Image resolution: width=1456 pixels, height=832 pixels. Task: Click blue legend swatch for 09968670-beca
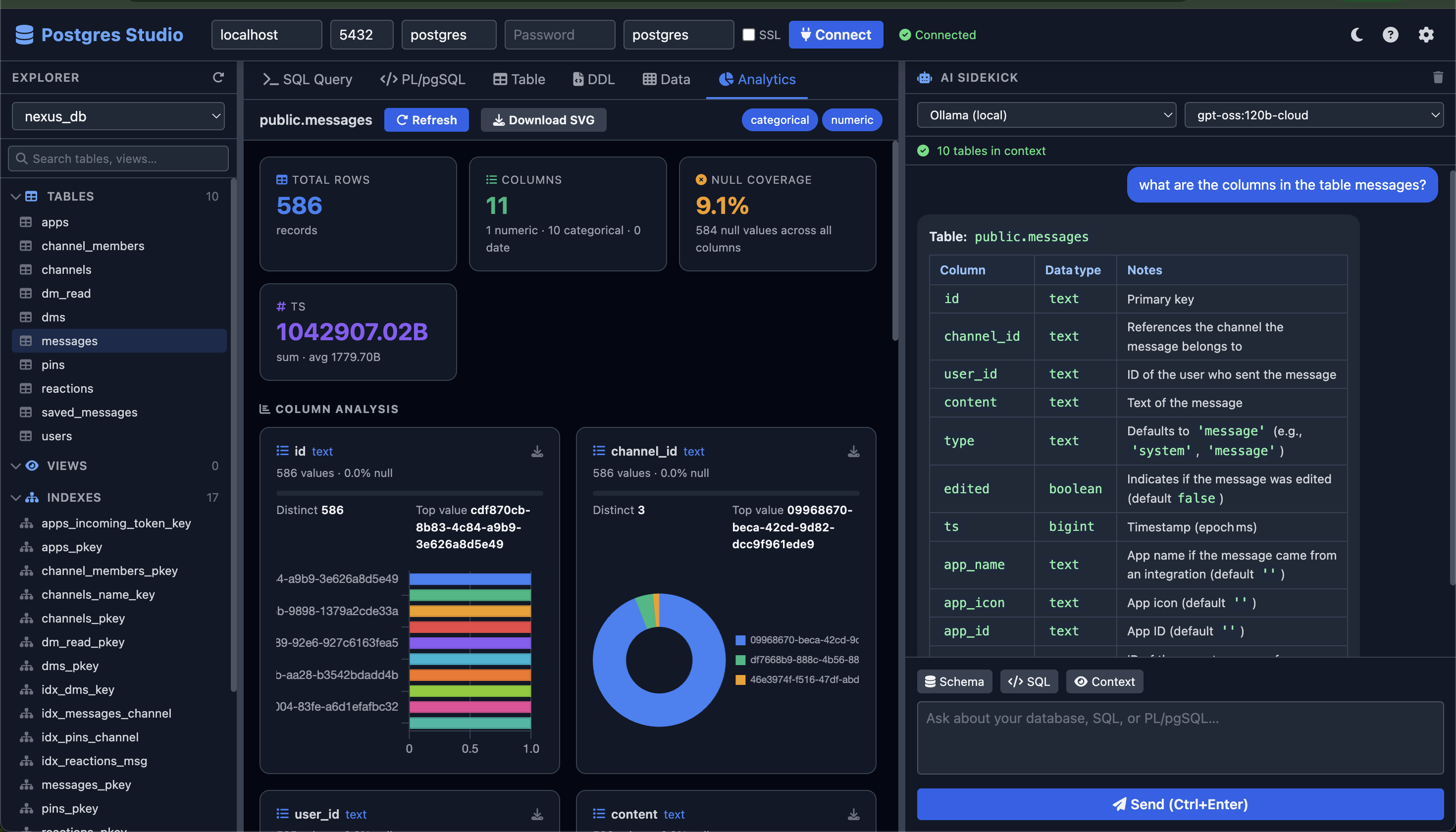tap(740, 639)
